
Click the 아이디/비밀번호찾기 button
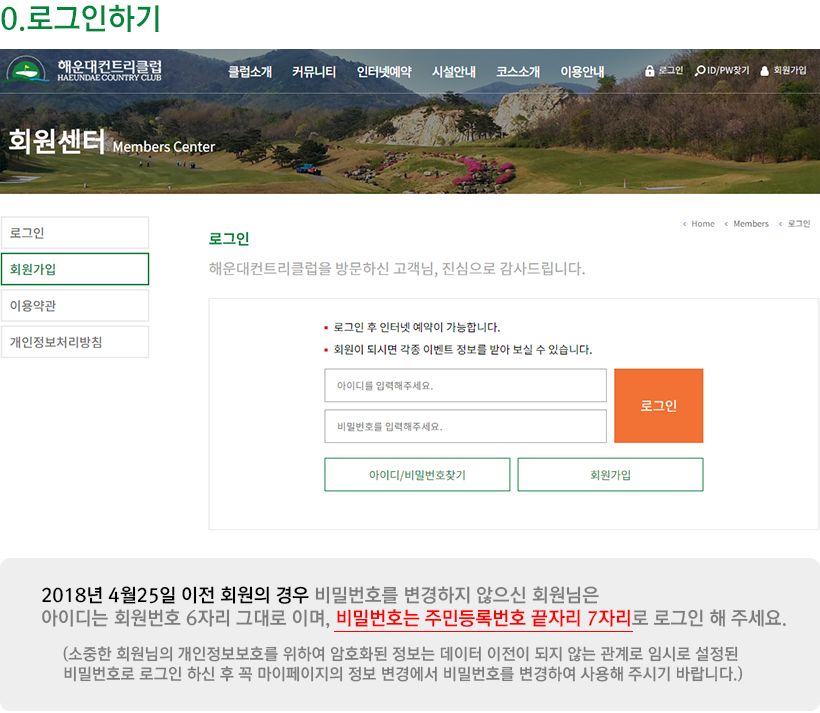(x=417, y=475)
